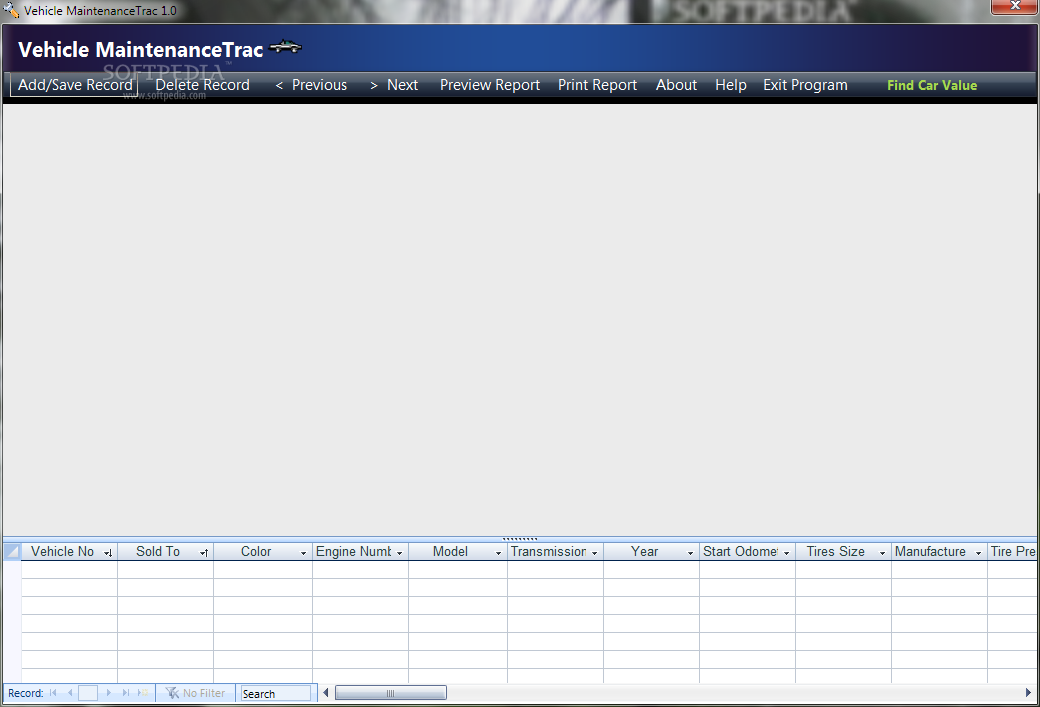This screenshot has width=1040, height=707.
Task: Go to the Previous record
Action: click(x=312, y=85)
